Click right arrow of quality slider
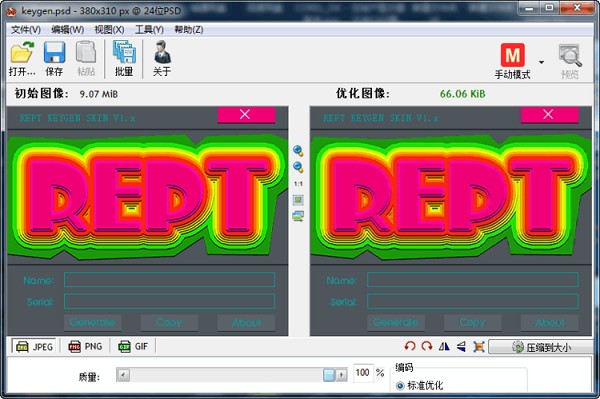Screen dimensions: 600x399 point(341,375)
